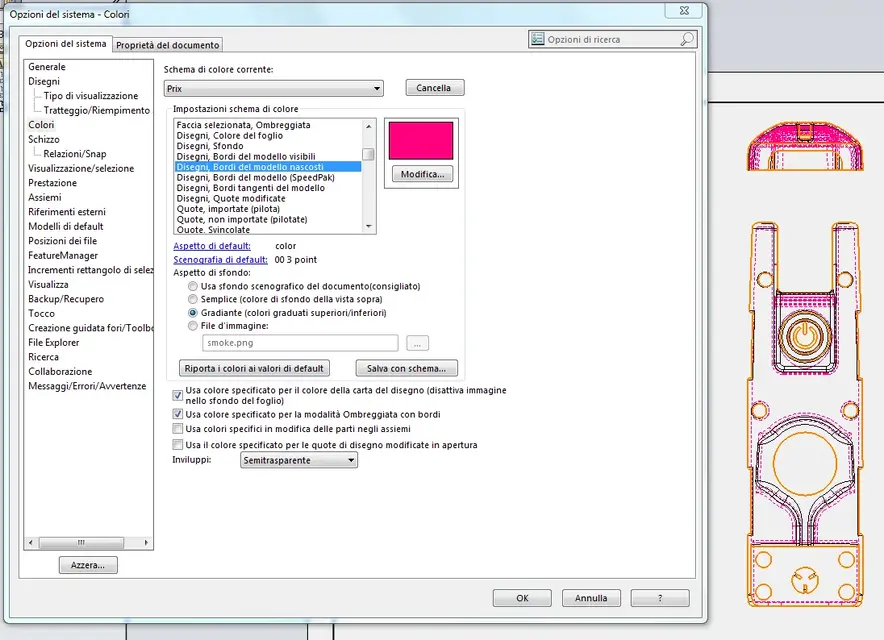The width and height of the screenshot is (884, 640).
Task: Select Riferimenti esterni category
Action: [67, 212]
